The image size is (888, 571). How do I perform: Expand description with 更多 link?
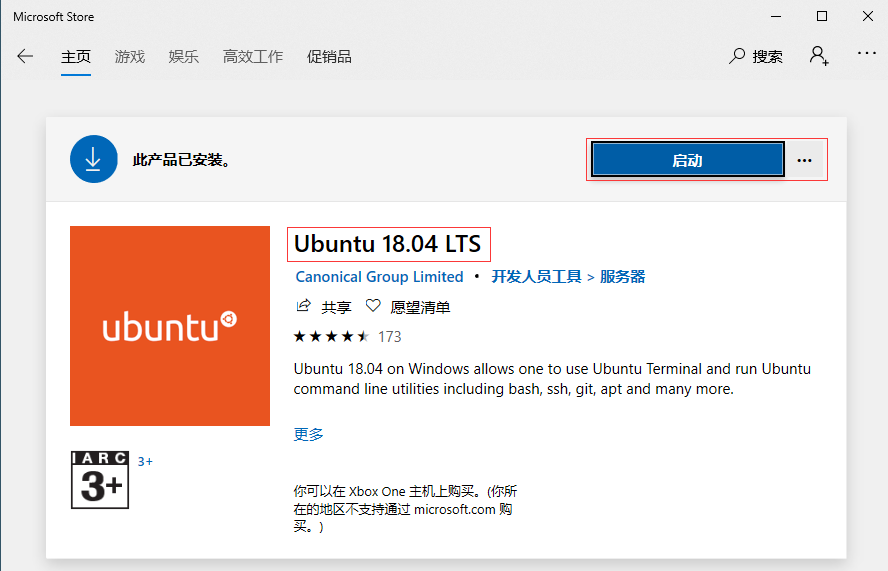tap(309, 434)
